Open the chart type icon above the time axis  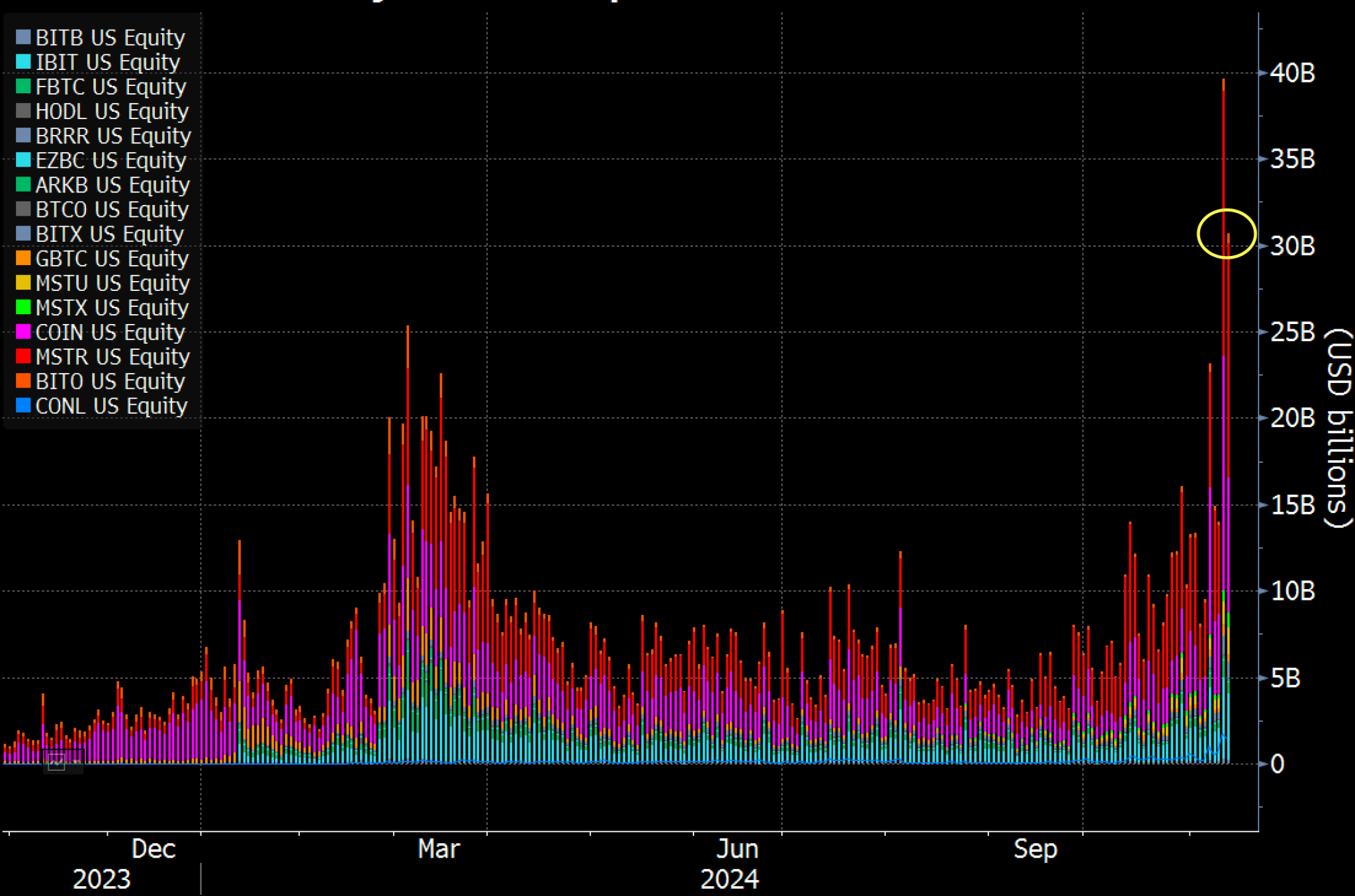(56, 762)
